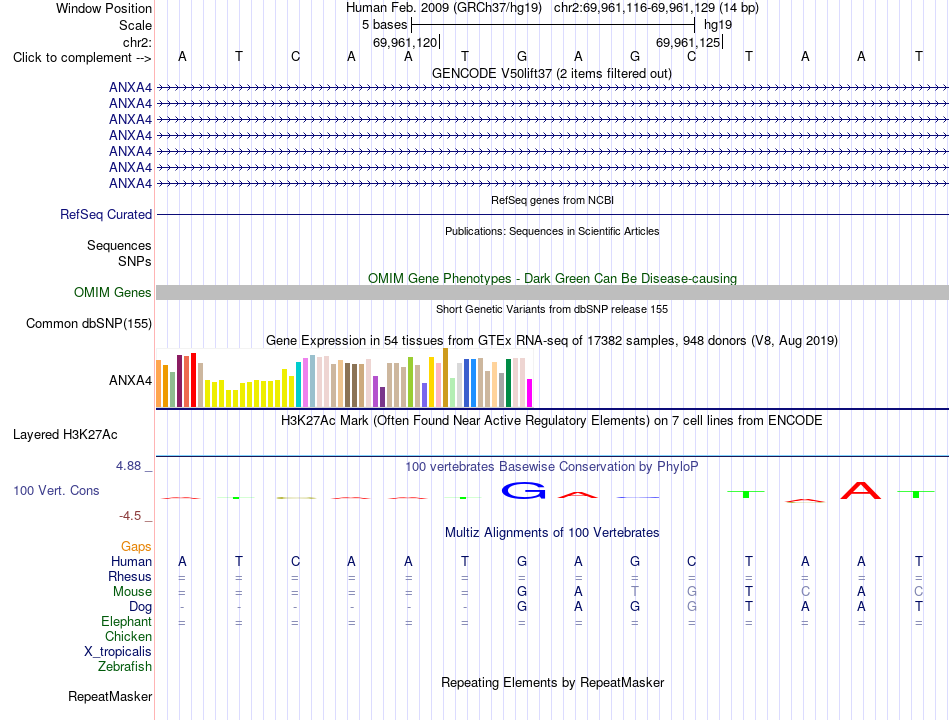Click 'Repeating Elements by RepeatMasker' title
Viewport: 950px width, 720px height.
pos(552,683)
